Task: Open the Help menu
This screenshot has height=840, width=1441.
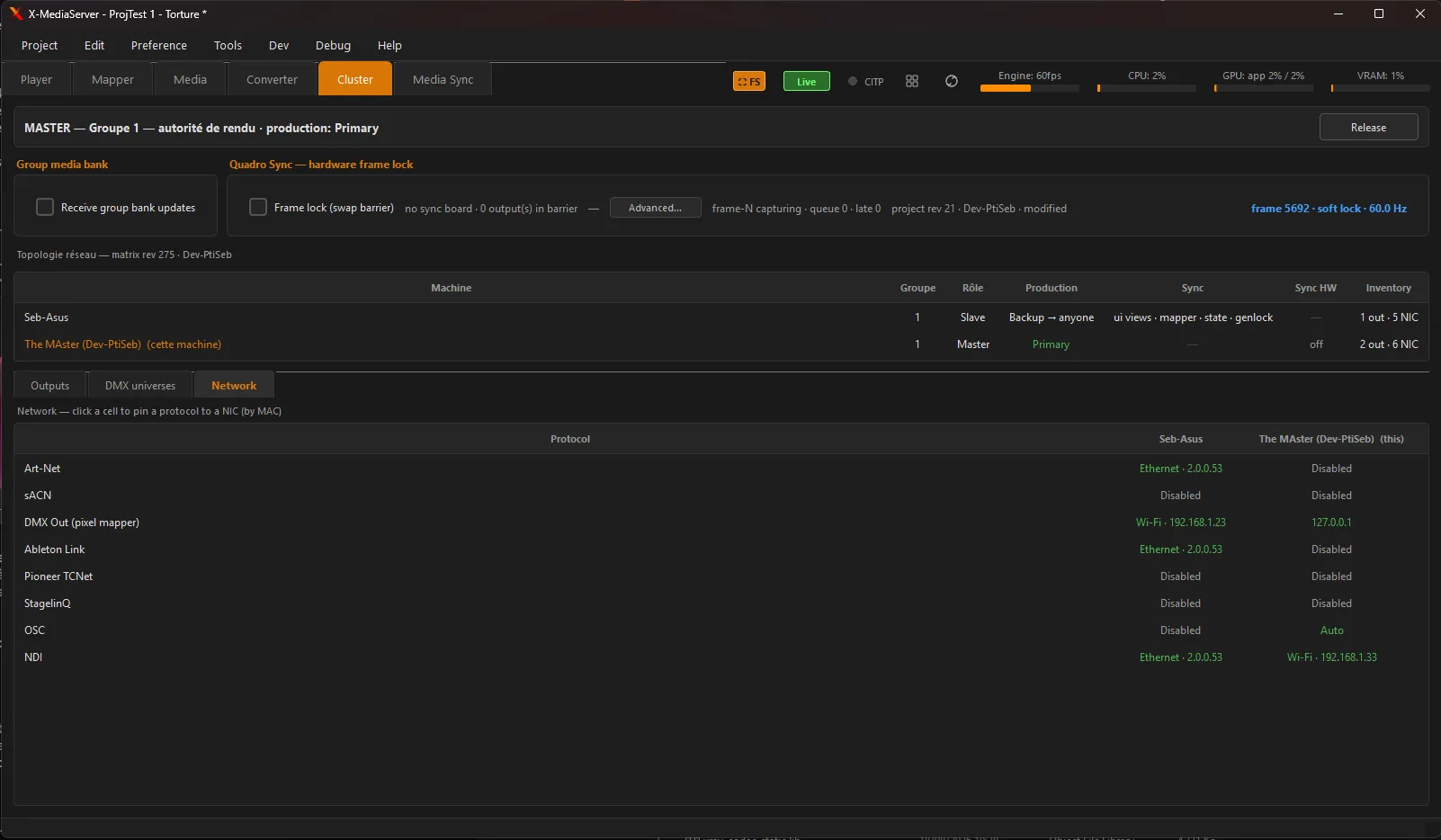Action: (389, 45)
